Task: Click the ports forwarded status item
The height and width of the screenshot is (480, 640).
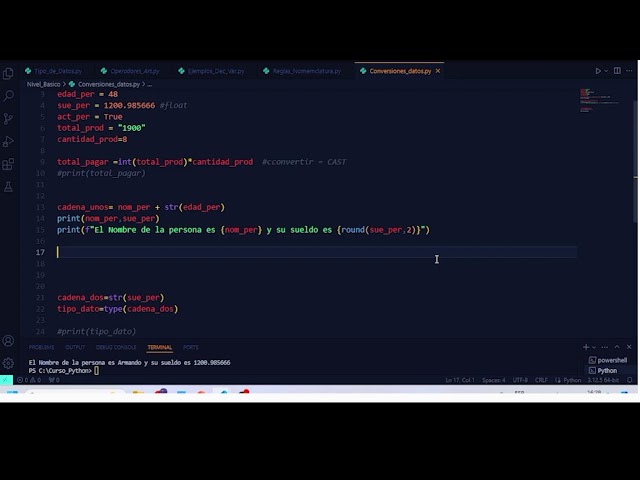Action: [54, 380]
